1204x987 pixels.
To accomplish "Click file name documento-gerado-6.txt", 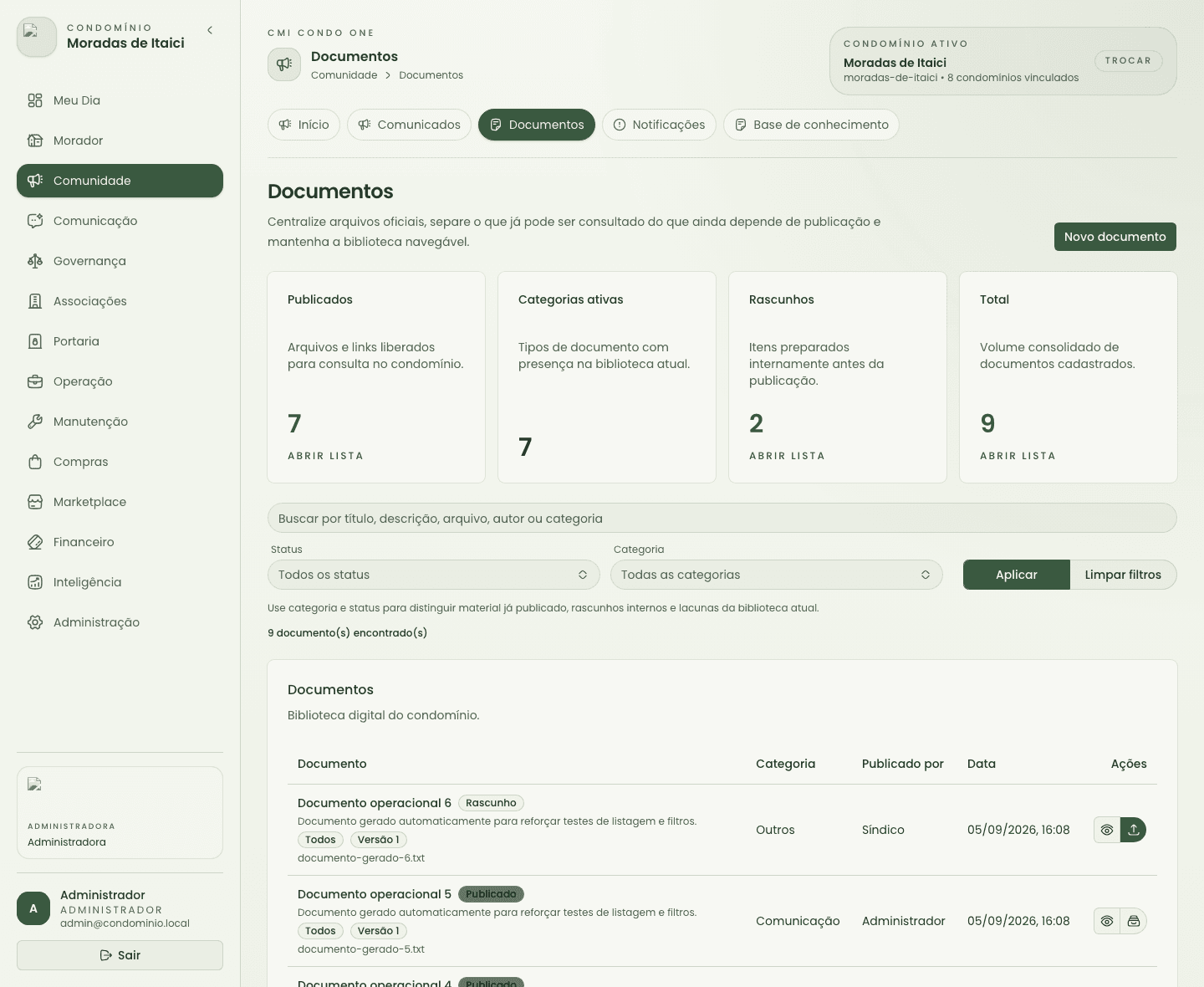I will pos(361,858).
